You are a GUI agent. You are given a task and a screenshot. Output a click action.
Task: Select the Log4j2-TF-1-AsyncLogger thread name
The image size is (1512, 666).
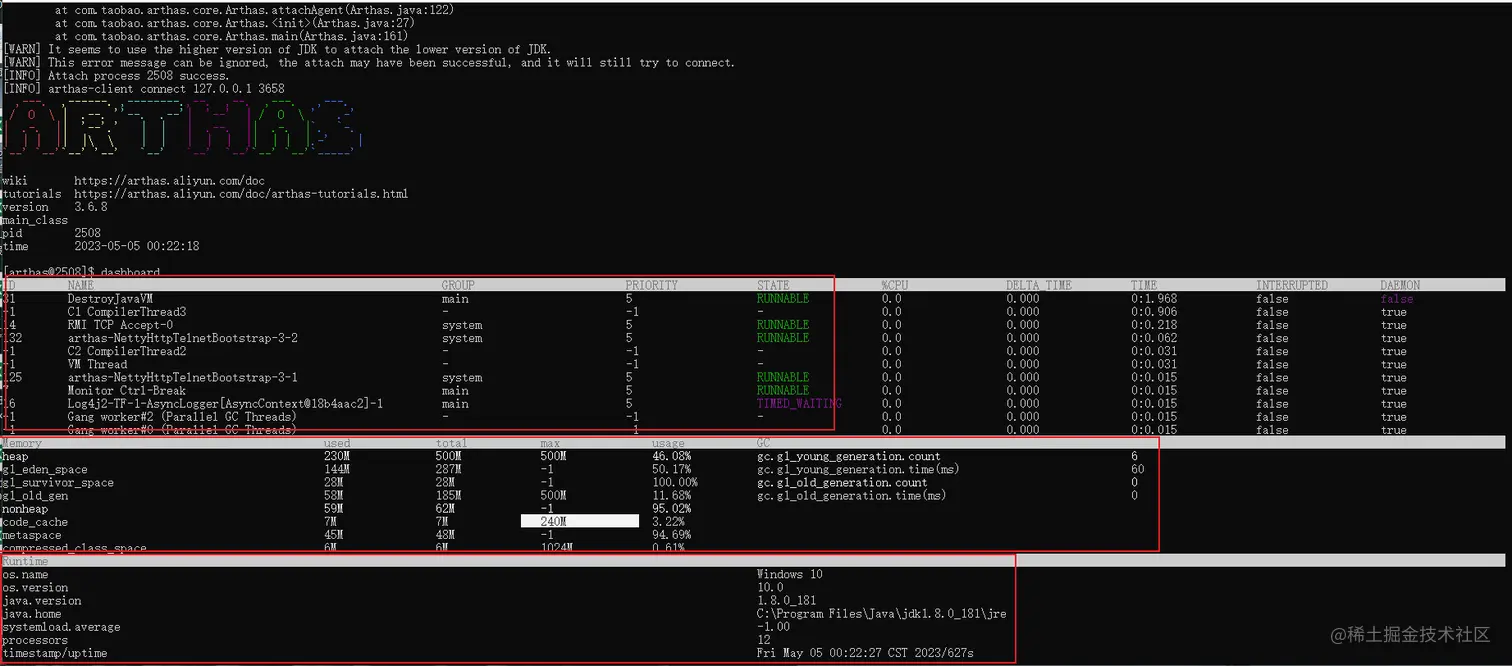pos(226,403)
